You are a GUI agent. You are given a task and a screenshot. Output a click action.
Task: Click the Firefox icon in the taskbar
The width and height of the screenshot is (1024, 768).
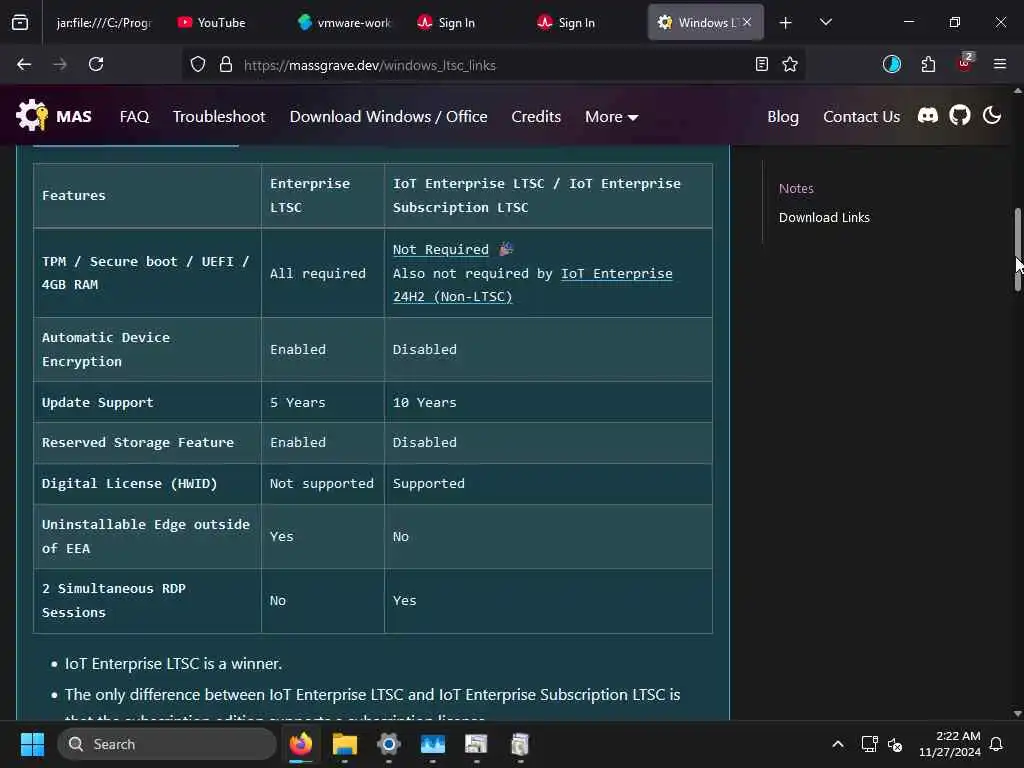301,744
